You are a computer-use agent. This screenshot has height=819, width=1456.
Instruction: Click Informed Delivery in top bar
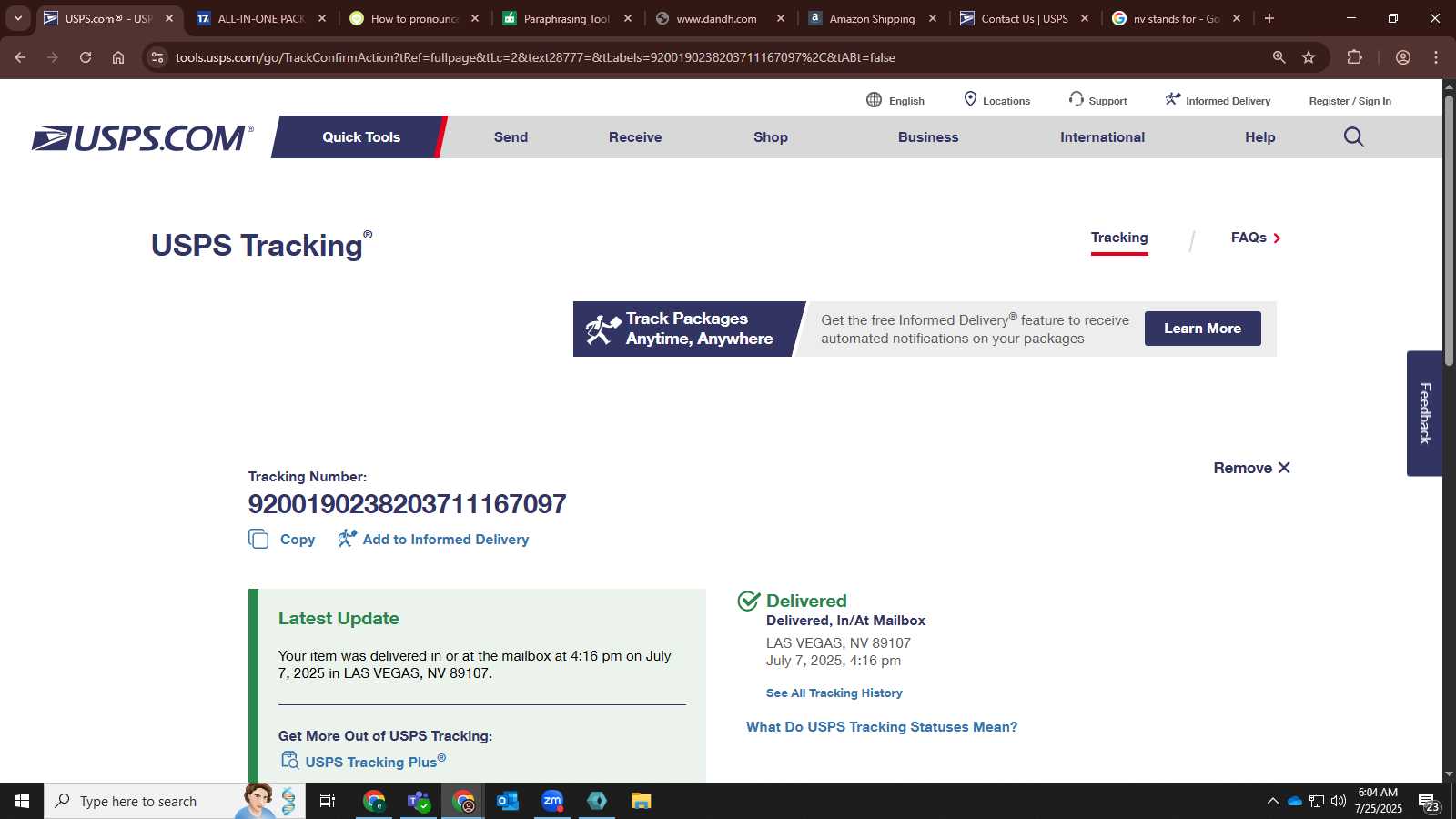1218,100
